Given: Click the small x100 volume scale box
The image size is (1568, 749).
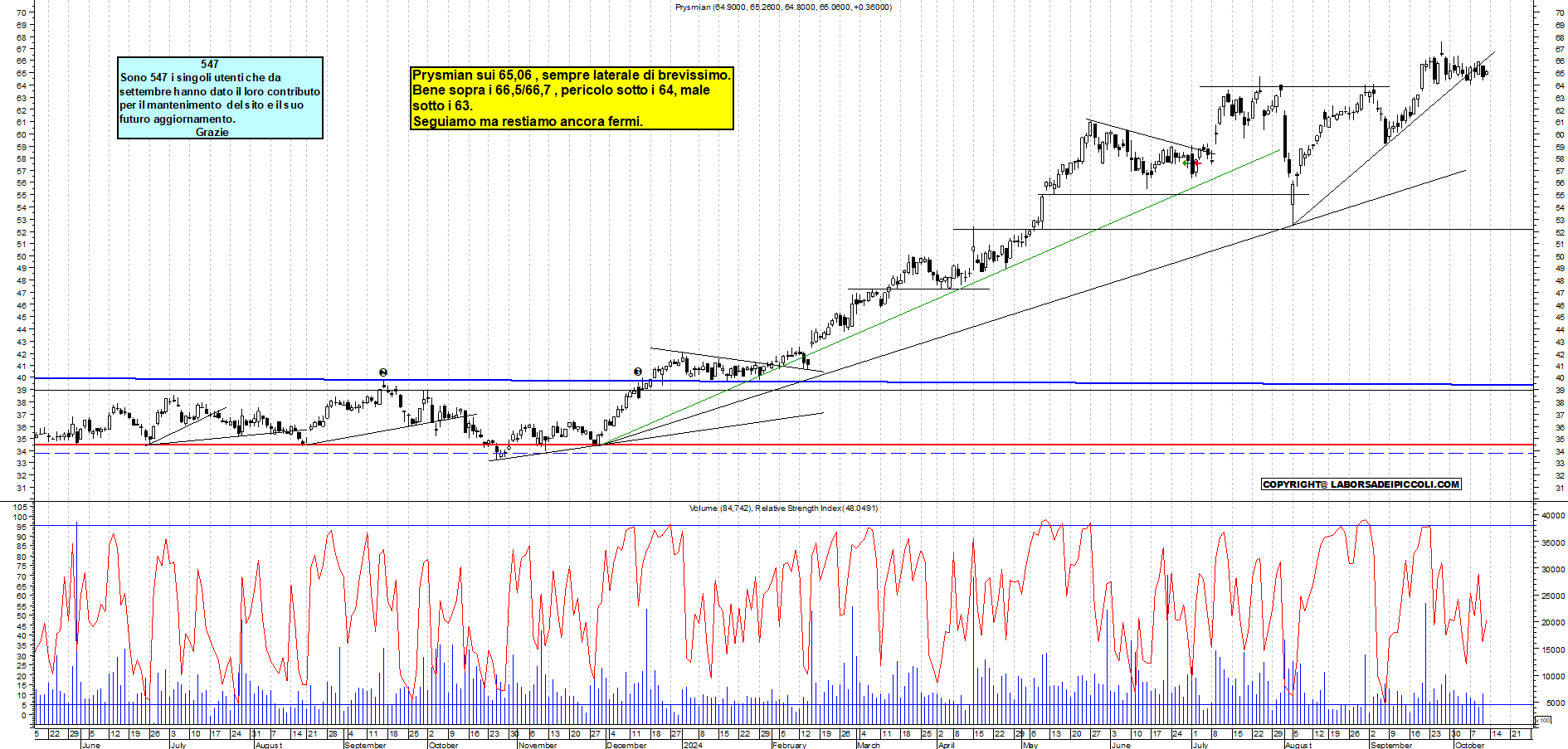Looking at the screenshot, I should click(1544, 720).
